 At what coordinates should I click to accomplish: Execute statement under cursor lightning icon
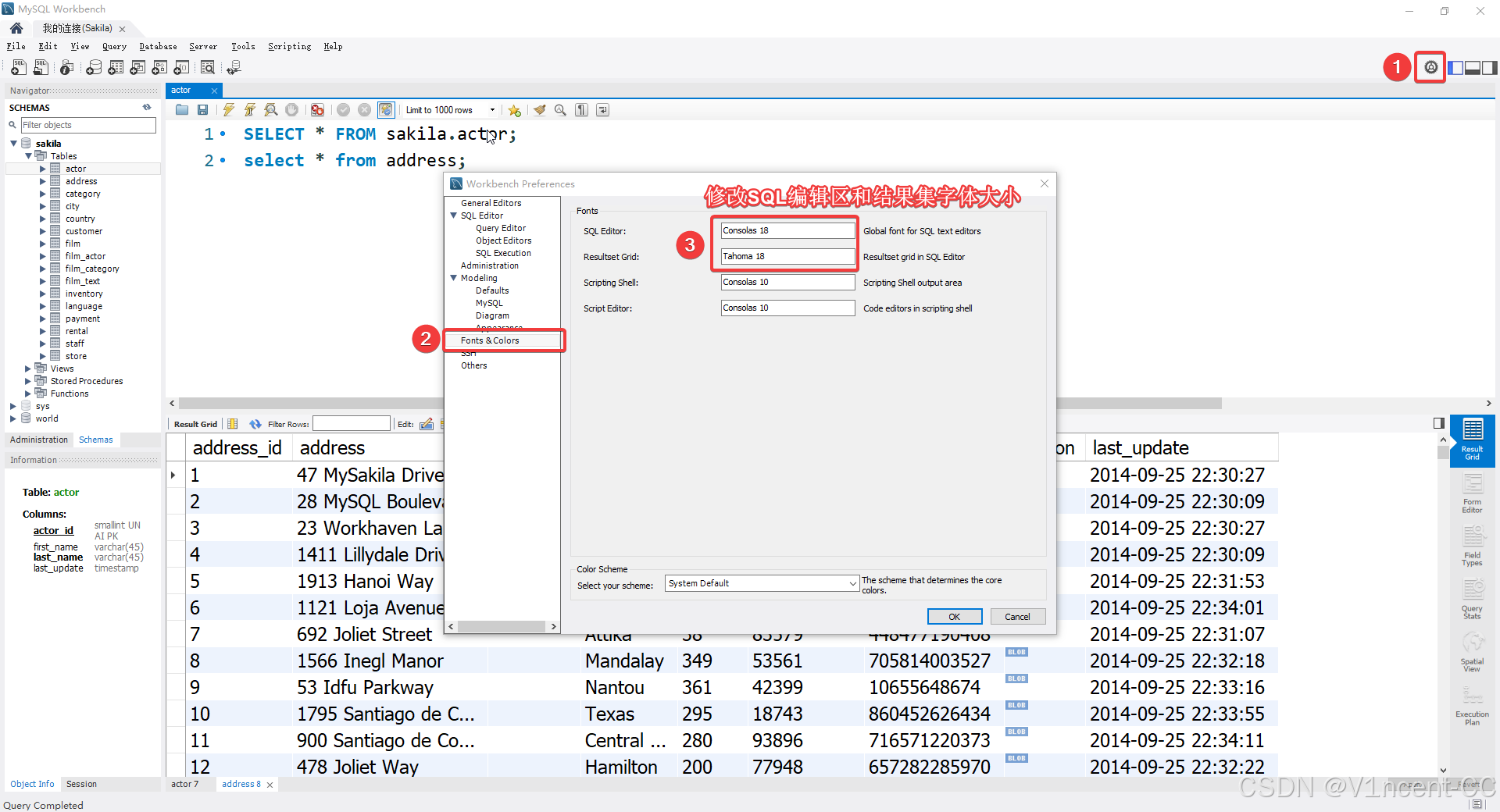click(249, 110)
